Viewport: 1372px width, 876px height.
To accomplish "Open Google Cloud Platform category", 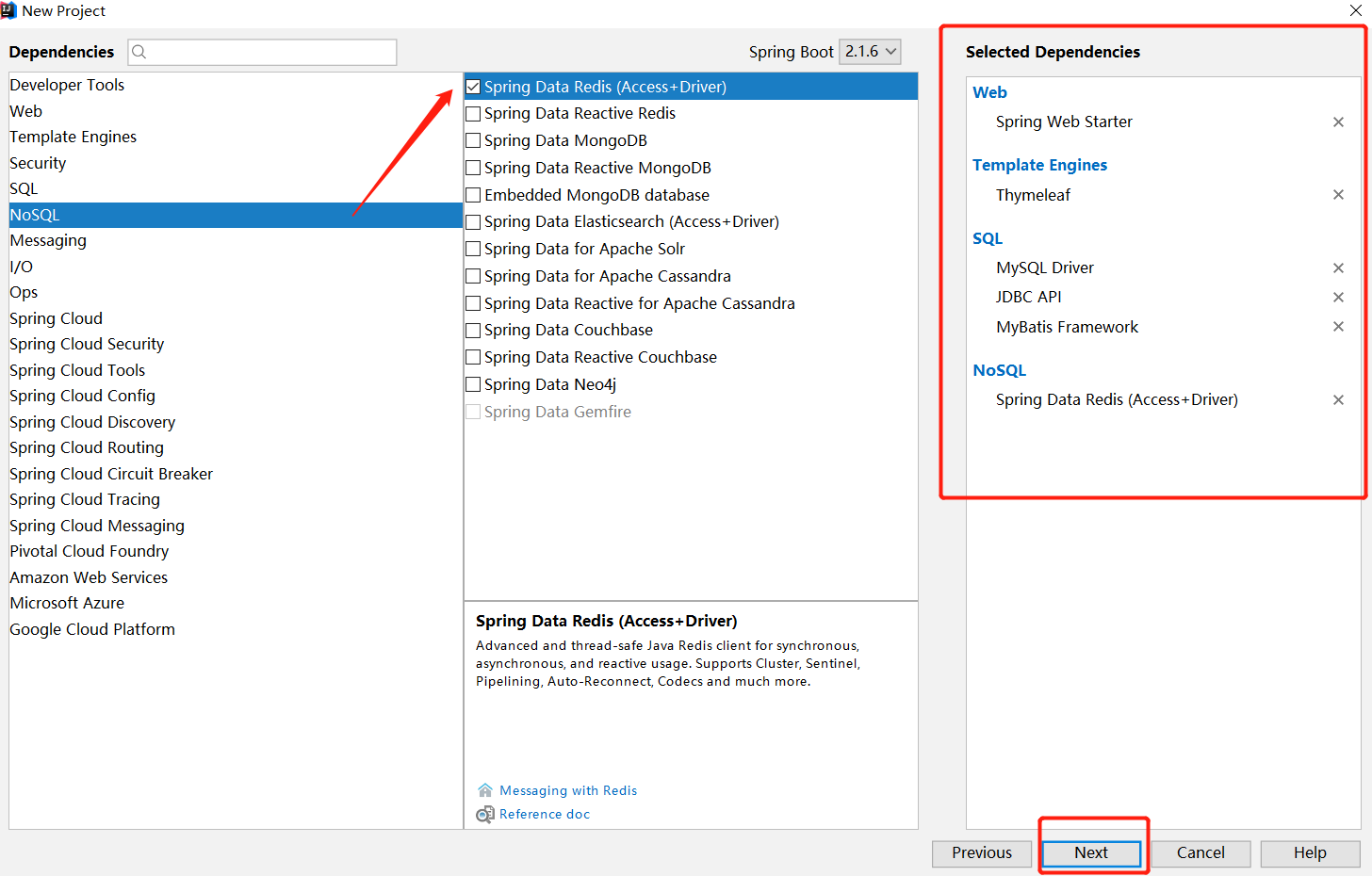I will [x=236, y=629].
